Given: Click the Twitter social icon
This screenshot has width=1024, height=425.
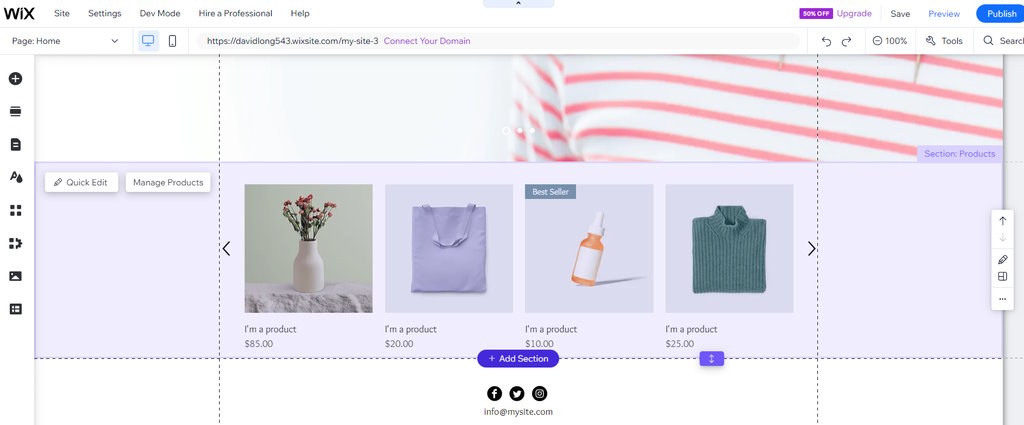Looking at the screenshot, I should pyautogui.click(x=517, y=394).
